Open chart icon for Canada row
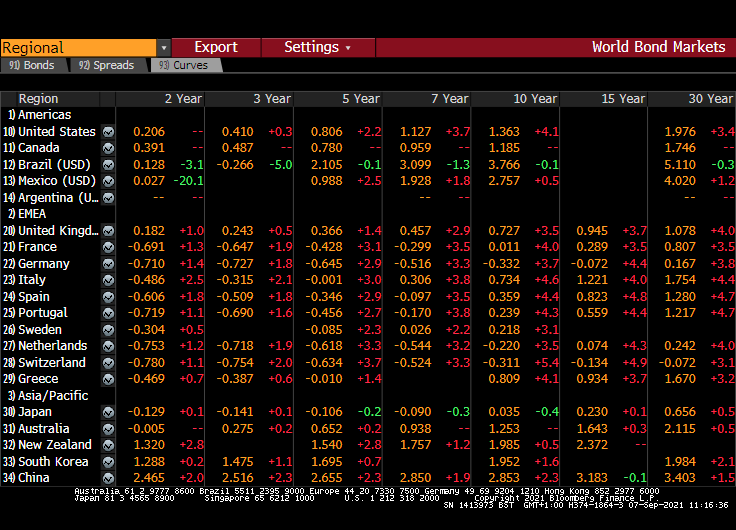Image resolution: width=736 pixels, height=530 pixels. point(108,148)
